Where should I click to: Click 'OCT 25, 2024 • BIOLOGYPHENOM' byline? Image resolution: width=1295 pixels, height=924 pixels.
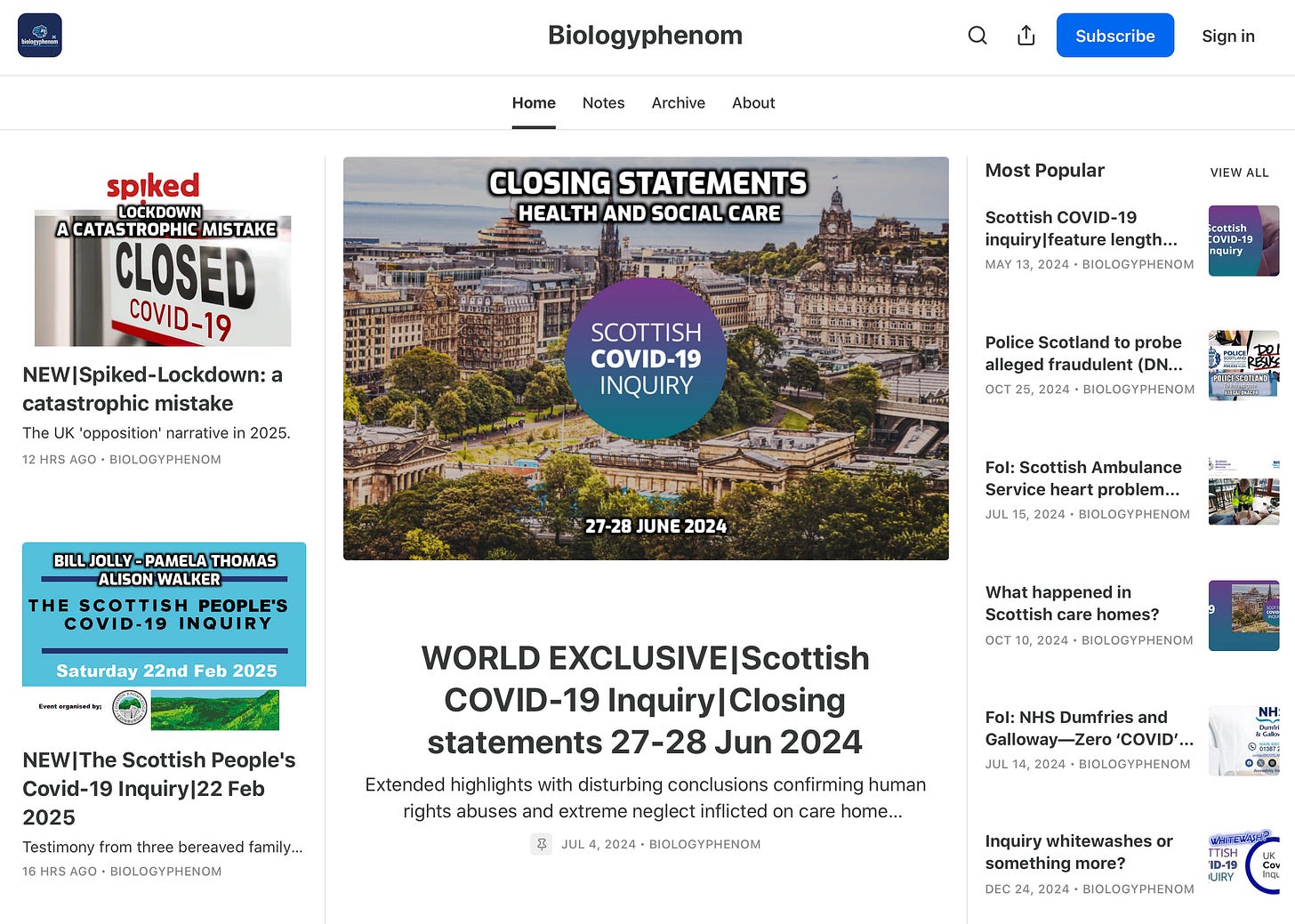(x=1090, y=390)
